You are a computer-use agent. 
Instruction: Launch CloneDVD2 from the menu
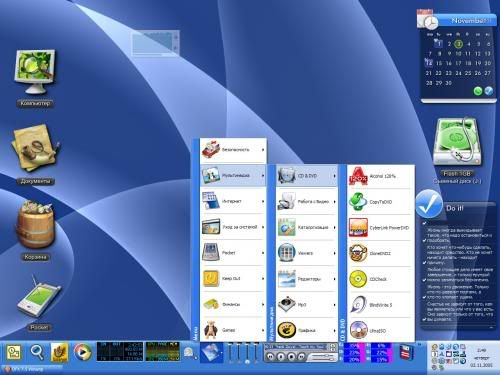coord(381,253)
